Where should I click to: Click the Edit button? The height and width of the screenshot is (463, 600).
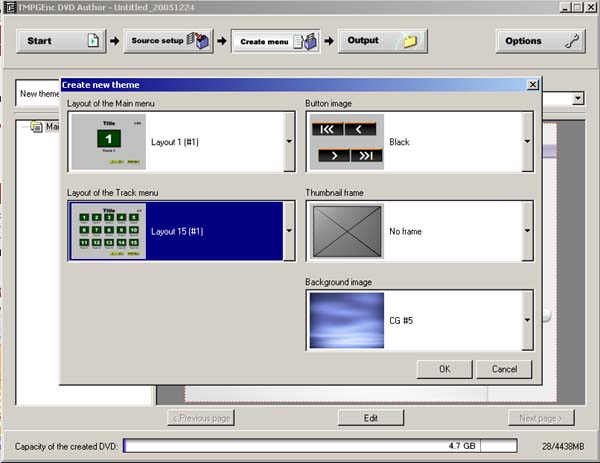371,418
